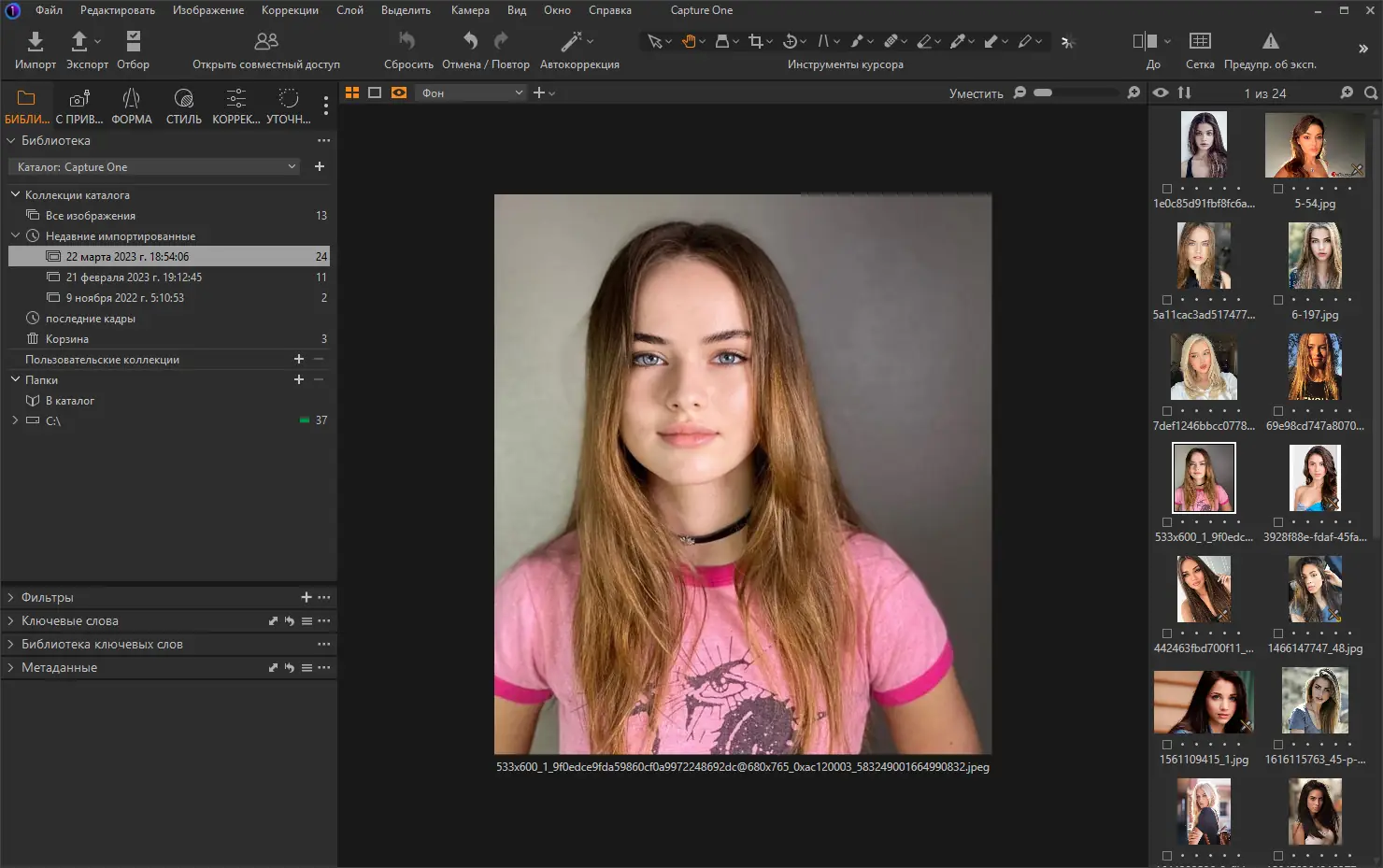The image size is (1383, 868).
Task: Expand the Фильтры panel
Action: point(47,597)
